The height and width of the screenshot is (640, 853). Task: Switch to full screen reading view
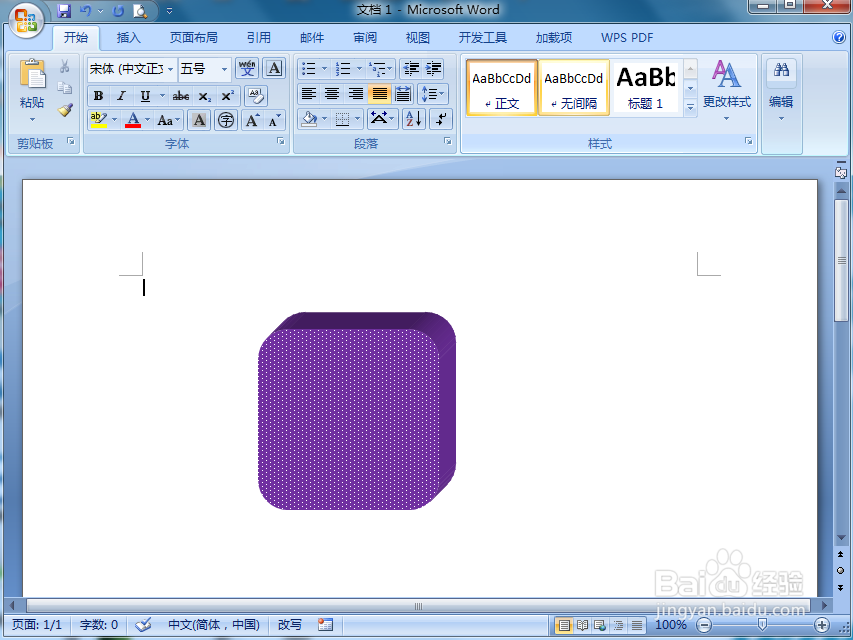pos(582,625)
